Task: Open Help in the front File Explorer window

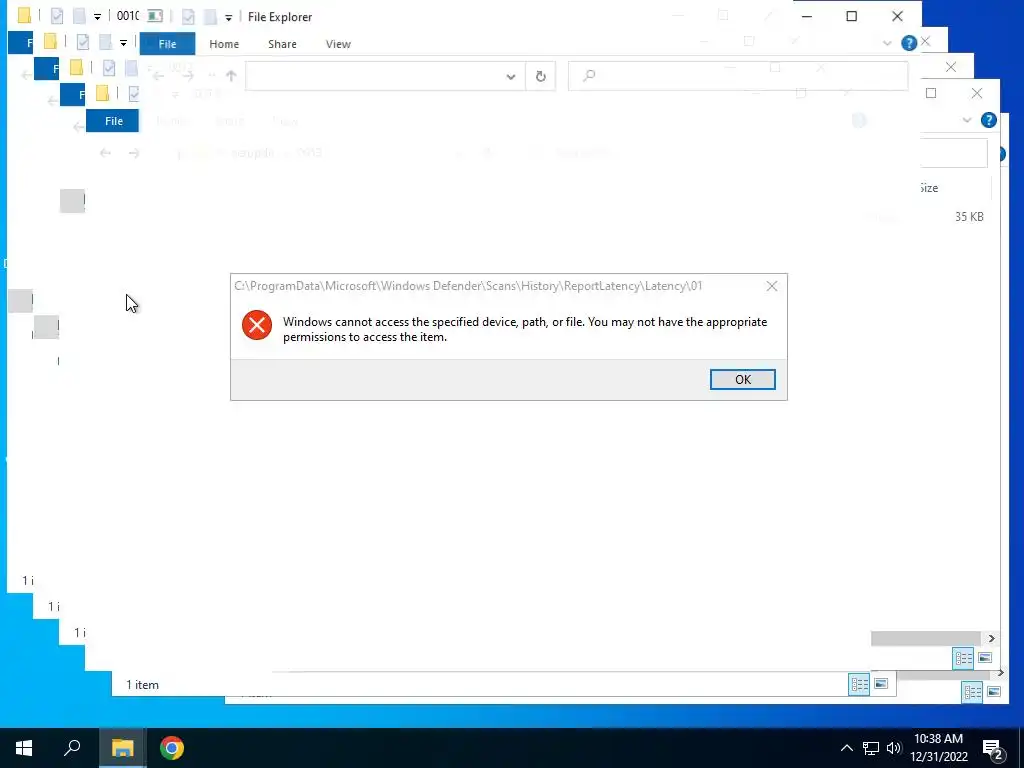Action: point(908,43)
